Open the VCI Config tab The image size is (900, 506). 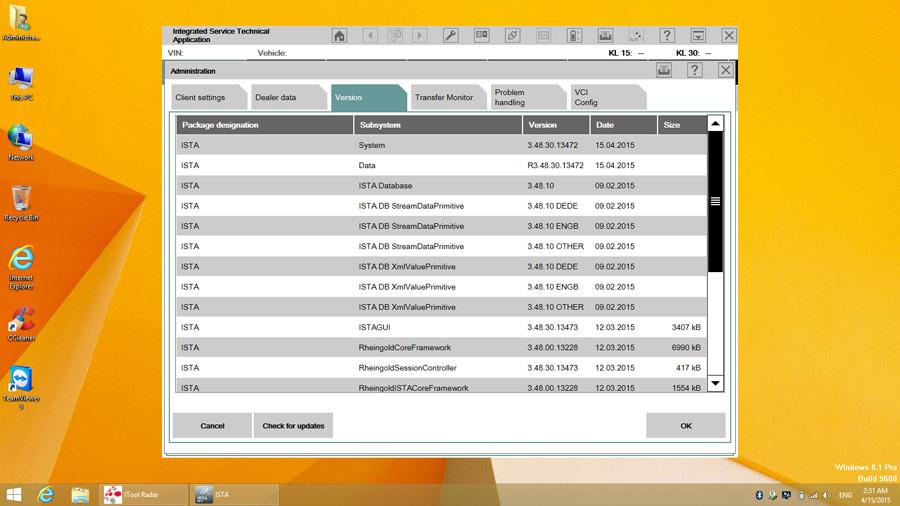pos(607,98)
